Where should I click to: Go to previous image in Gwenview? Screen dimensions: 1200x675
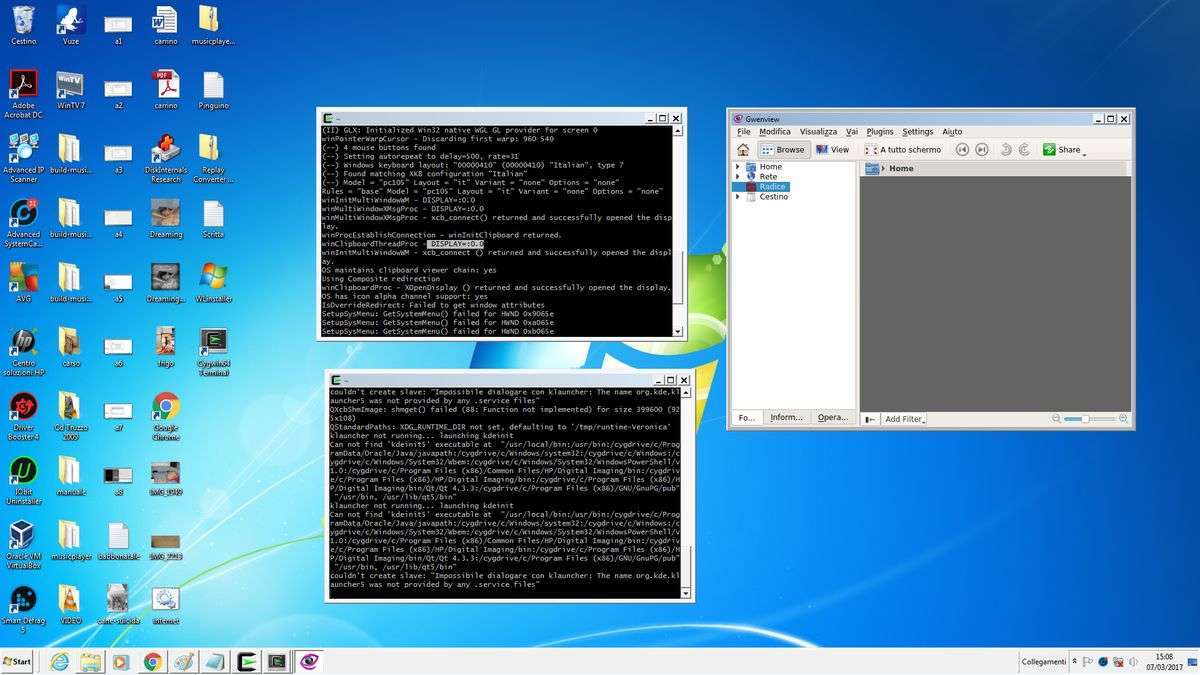click(962, 150)
